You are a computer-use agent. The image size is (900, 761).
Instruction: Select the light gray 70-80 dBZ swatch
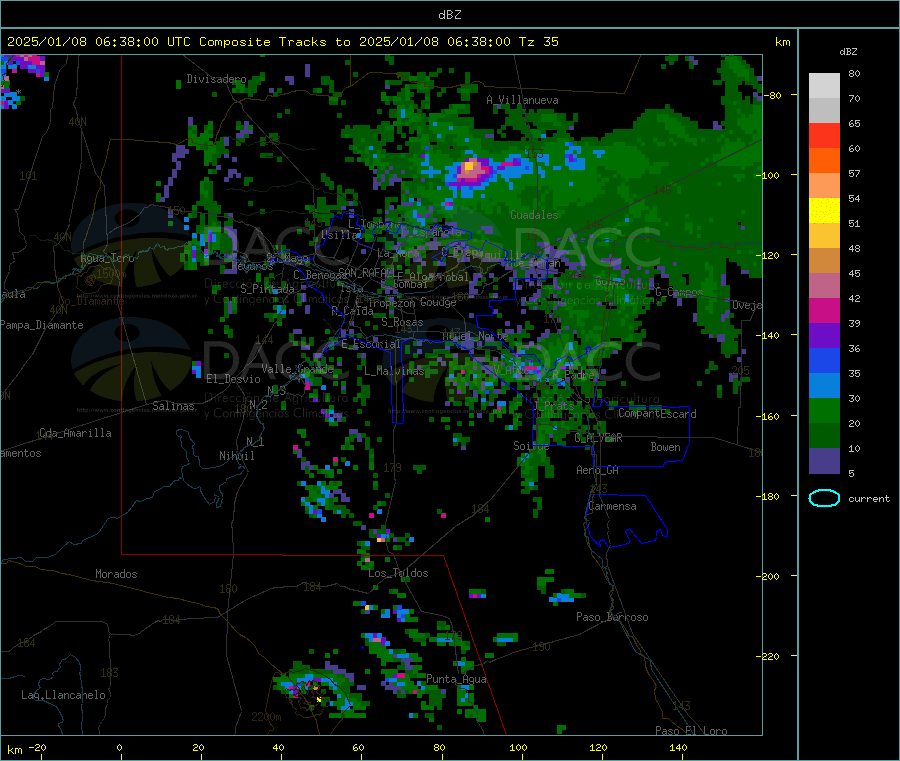[x=824, y=86]
